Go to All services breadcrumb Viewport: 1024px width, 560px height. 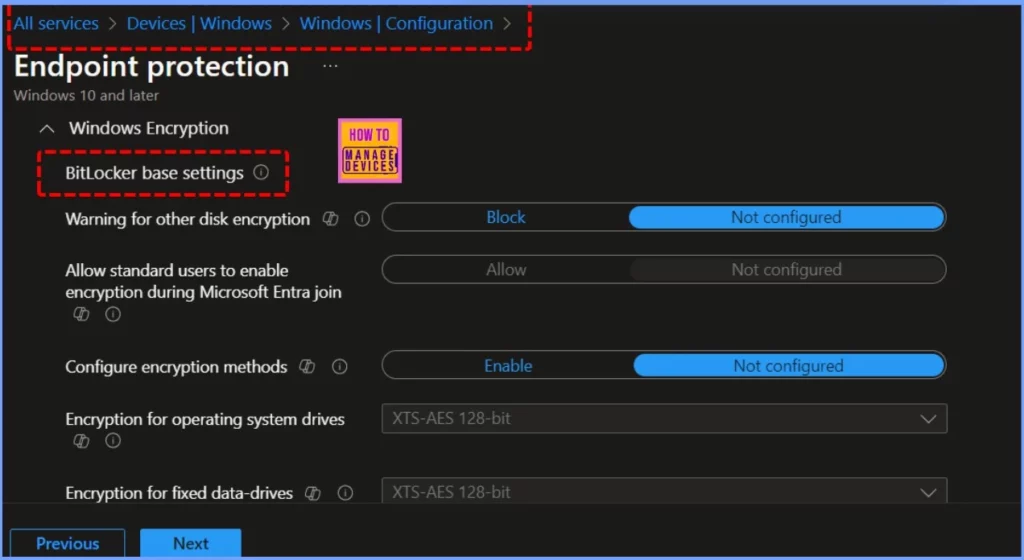(x=56, y=23)
